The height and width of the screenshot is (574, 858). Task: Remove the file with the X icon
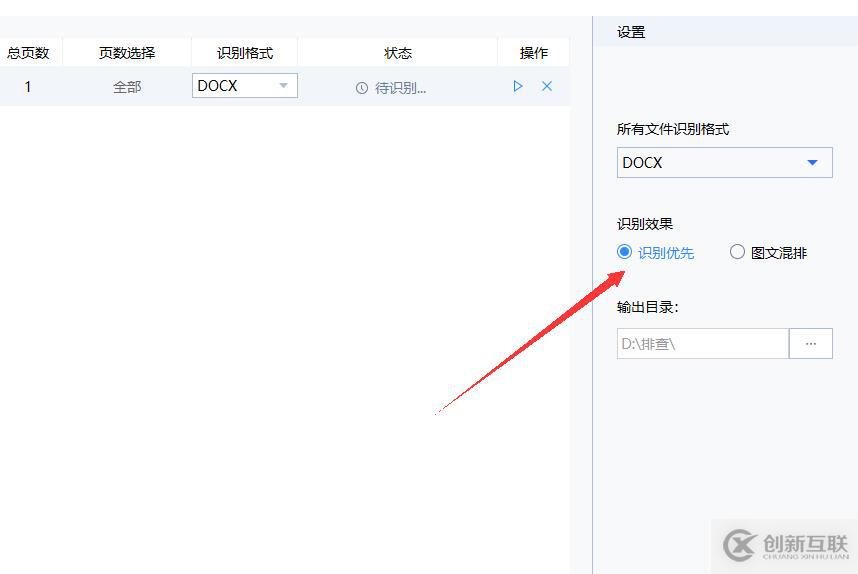pos(547,86)
